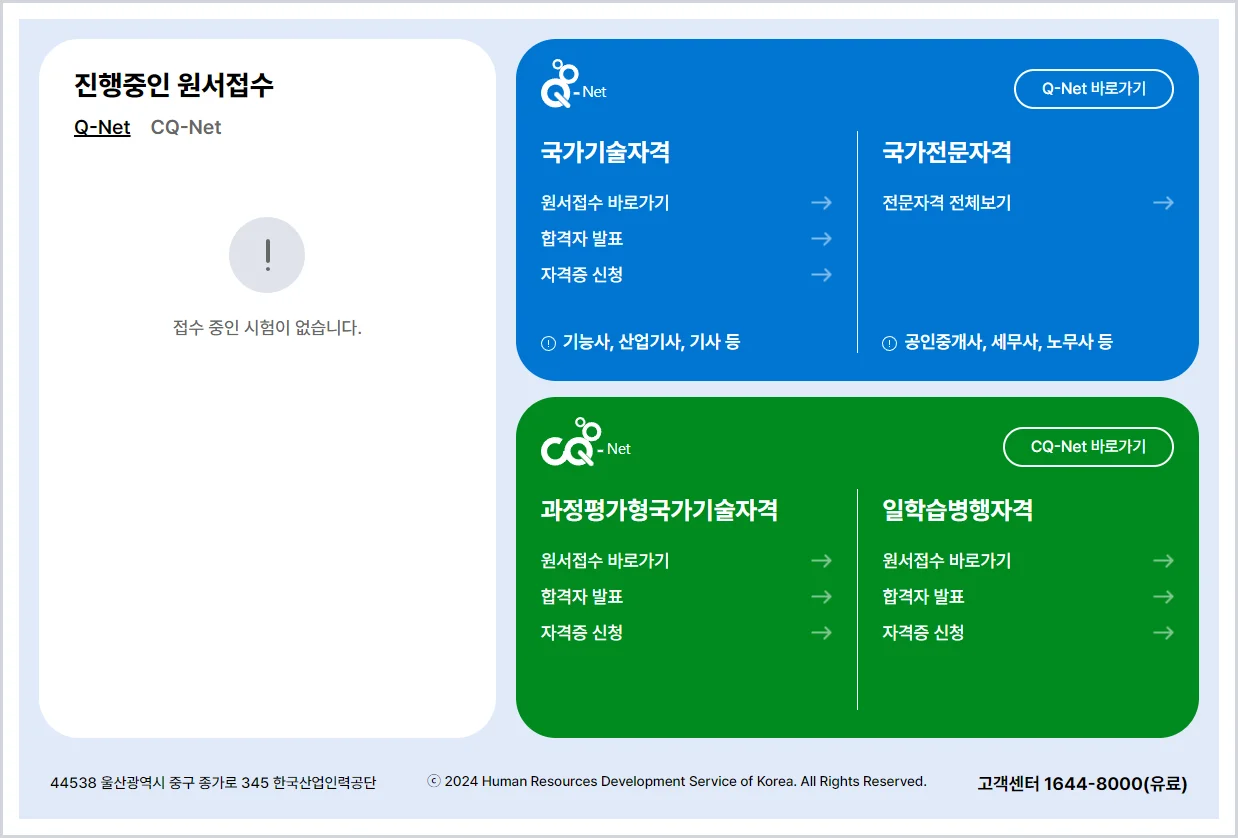
Task: Open 일학습병행자격 합격자 발표 link
Action: tap(923, 597)
